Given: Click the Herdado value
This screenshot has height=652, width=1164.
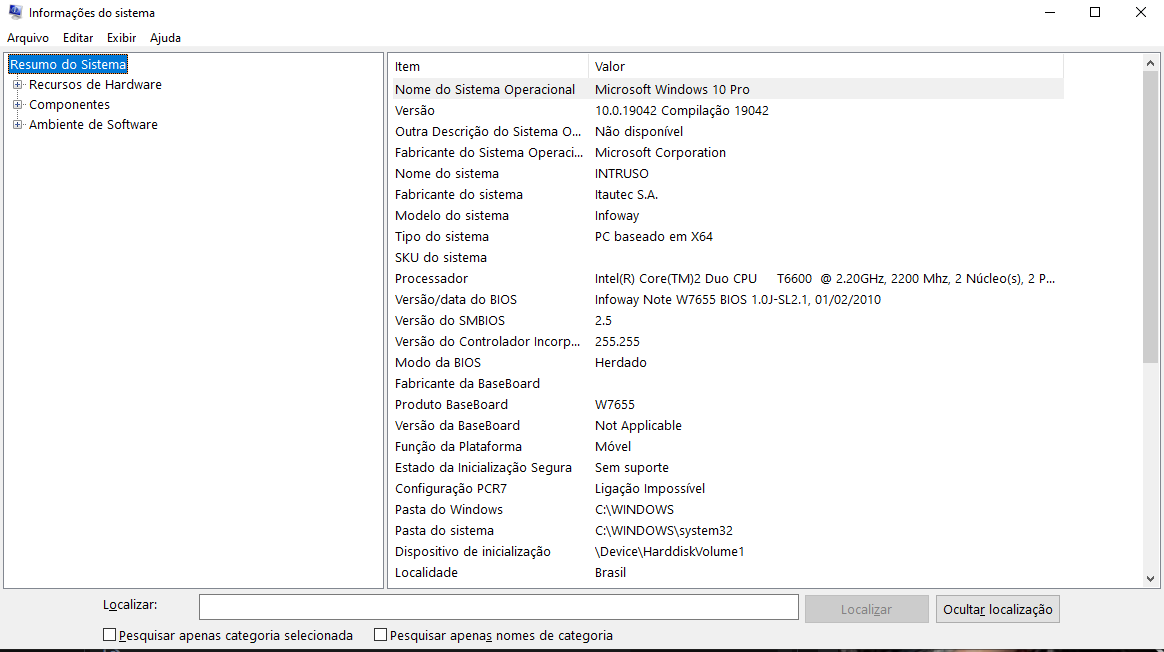Looking at the screenshot, I should click(621, 362).
